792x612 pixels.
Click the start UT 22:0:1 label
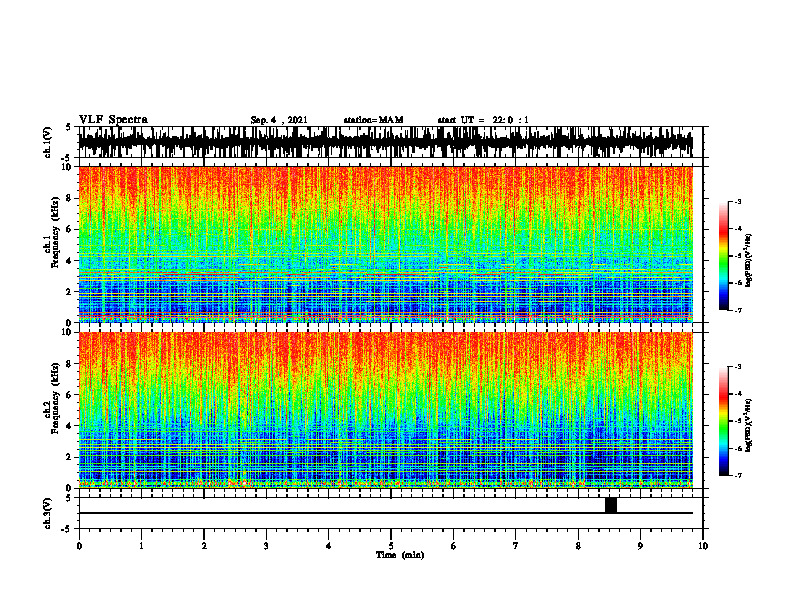tap(483, 120)
